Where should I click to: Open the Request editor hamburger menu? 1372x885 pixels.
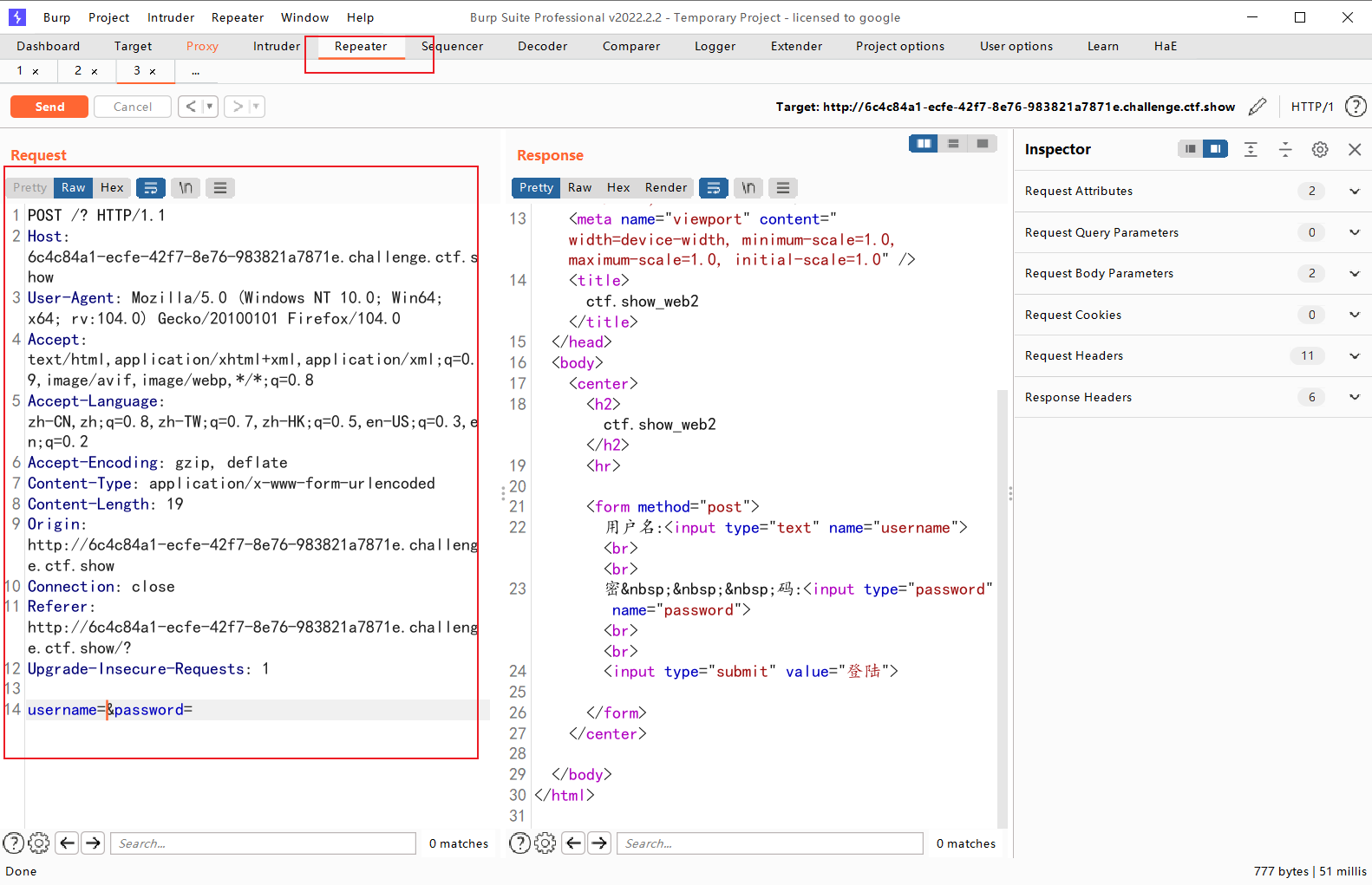coord(220,187)
